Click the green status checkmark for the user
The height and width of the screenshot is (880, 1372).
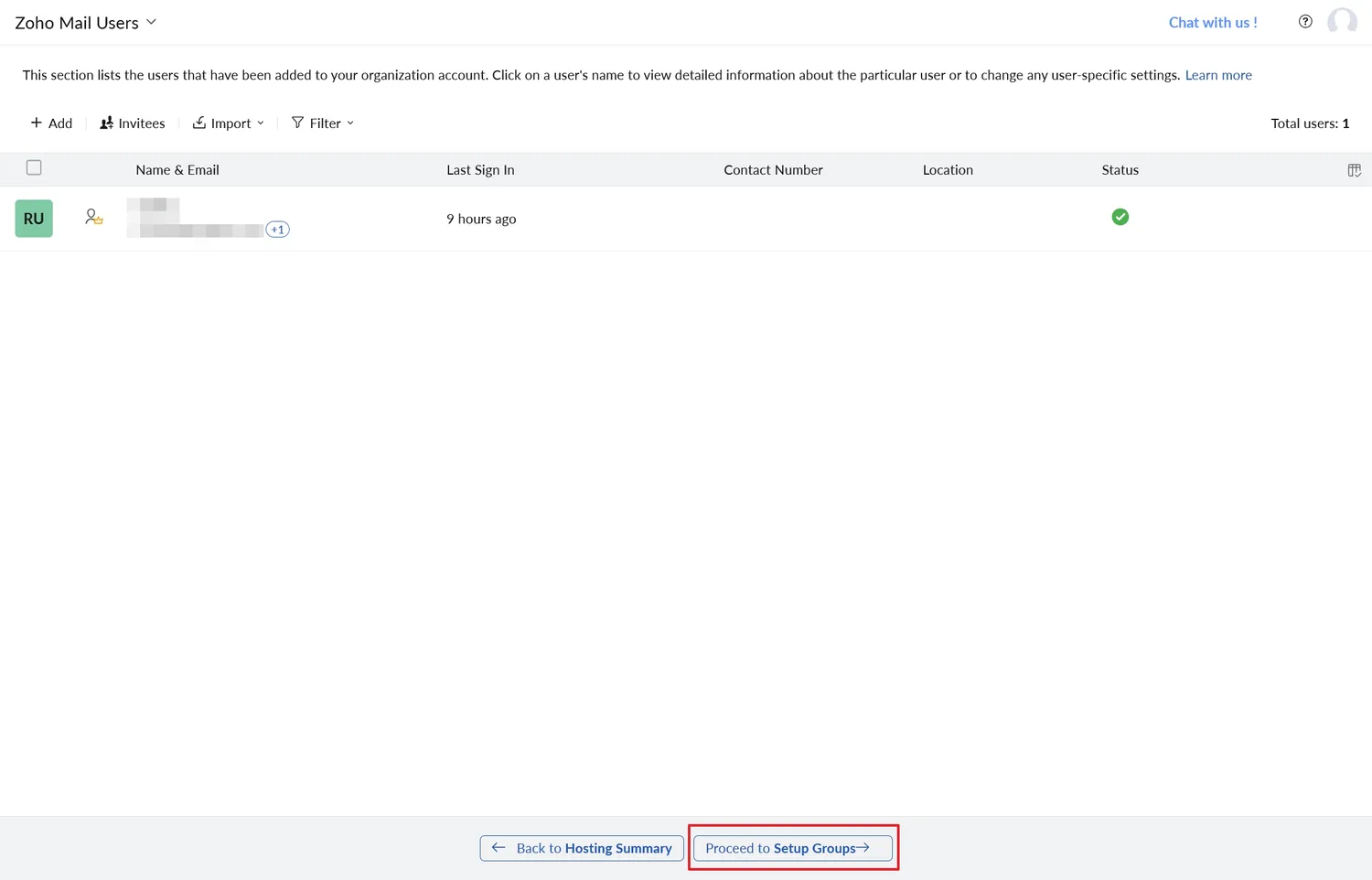1120,217
